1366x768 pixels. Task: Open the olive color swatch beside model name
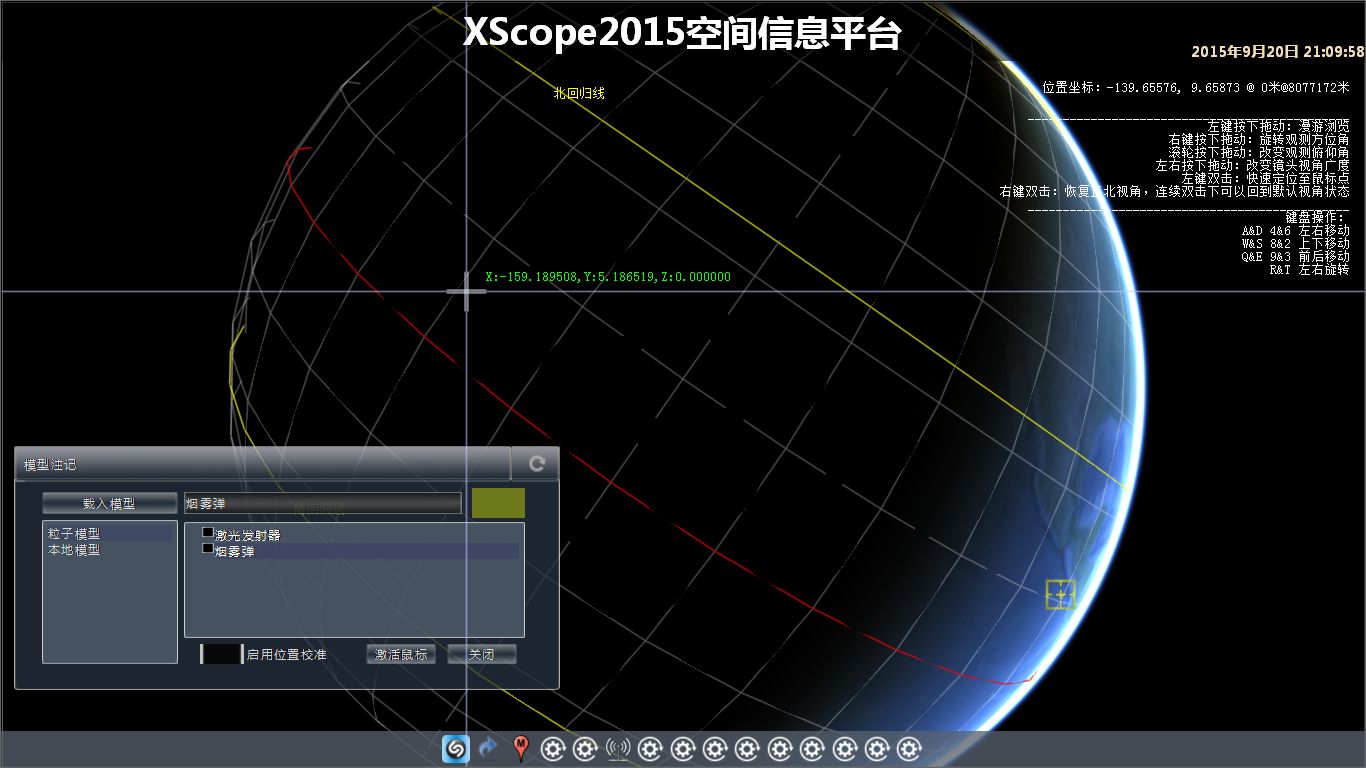(x=498, y=503)
